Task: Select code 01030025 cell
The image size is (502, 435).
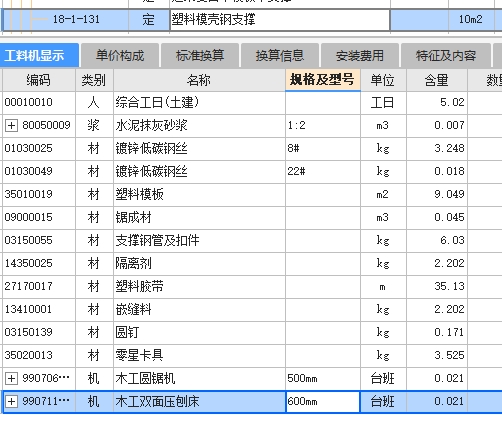Action: point(39,148)
